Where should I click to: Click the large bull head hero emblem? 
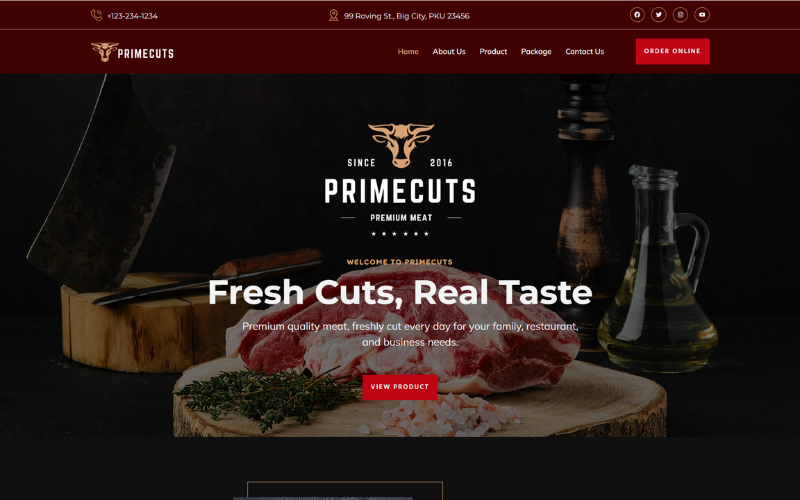(x=401, y=145)
